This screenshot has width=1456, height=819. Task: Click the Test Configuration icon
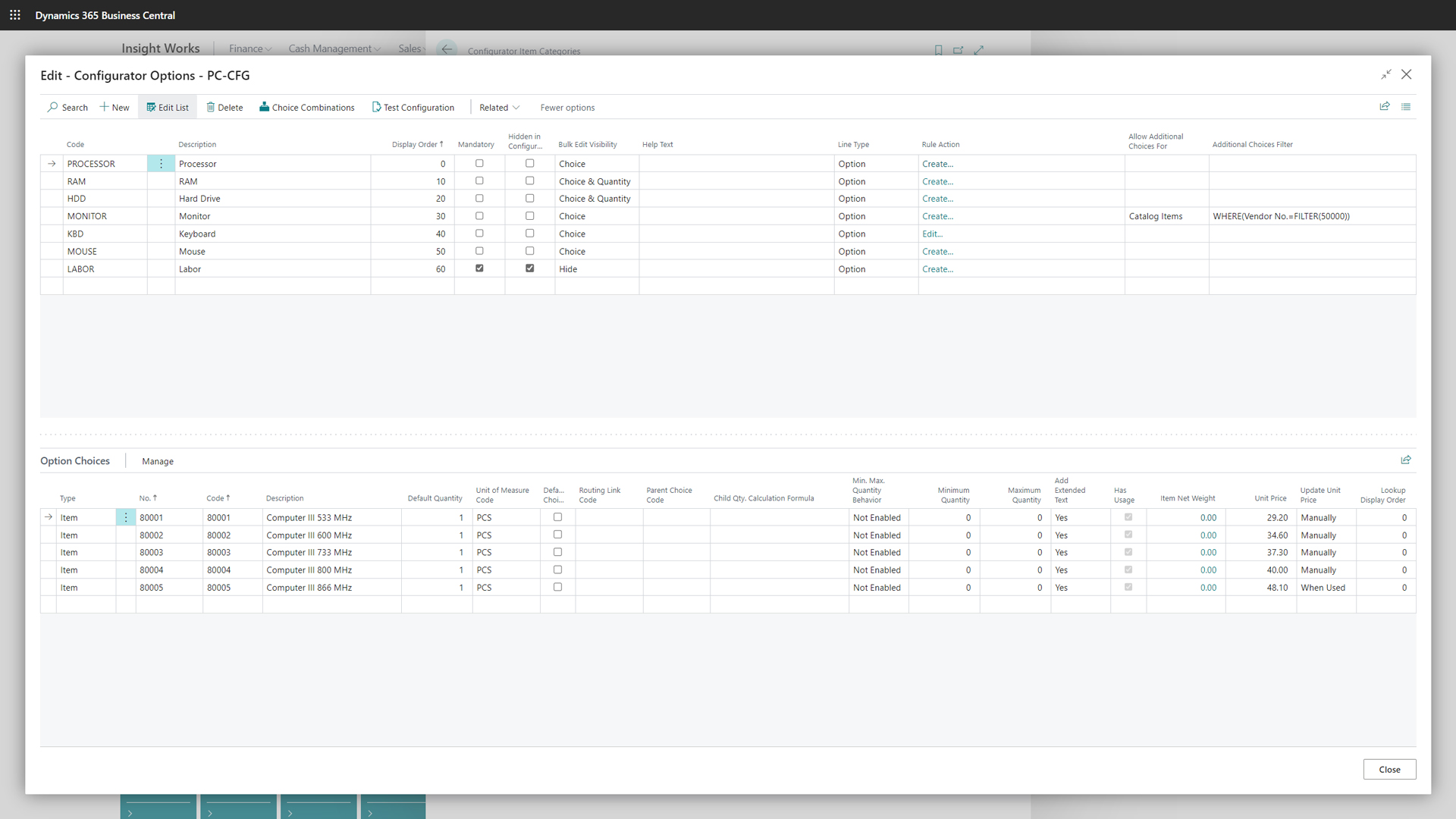pos(376,107)
